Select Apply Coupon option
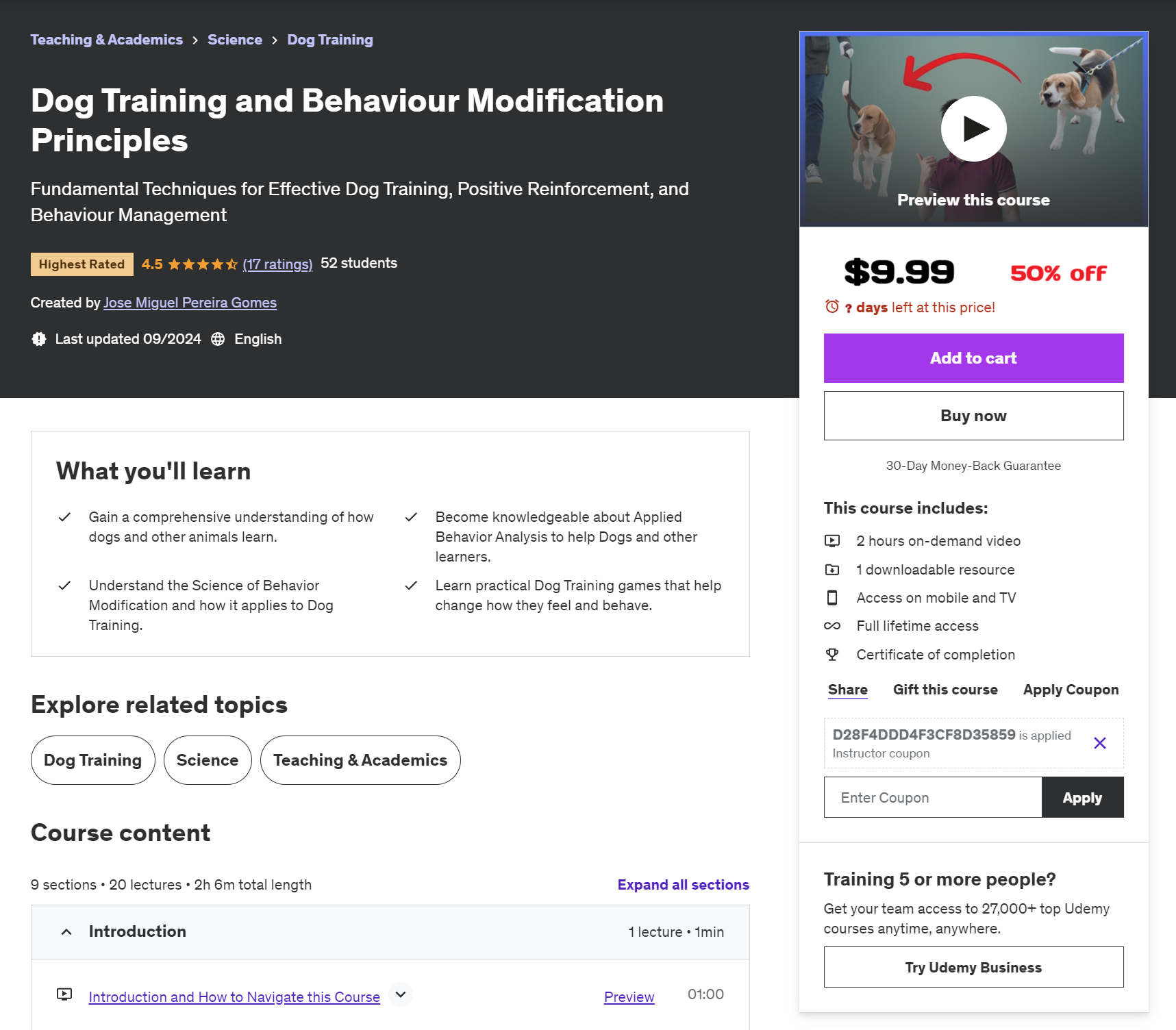Image resolution: width=1176 pixels, height=1030 pixels. coord(1071,690)
